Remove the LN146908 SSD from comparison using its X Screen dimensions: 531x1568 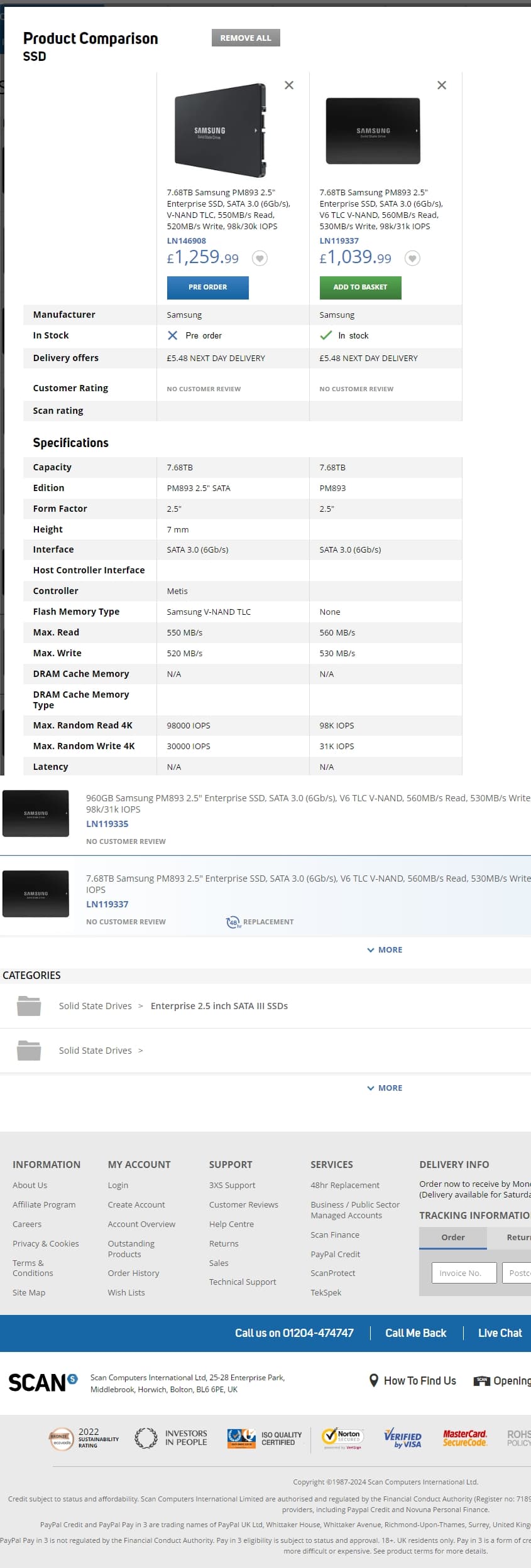pyautogui.click(x=289, y=85)
